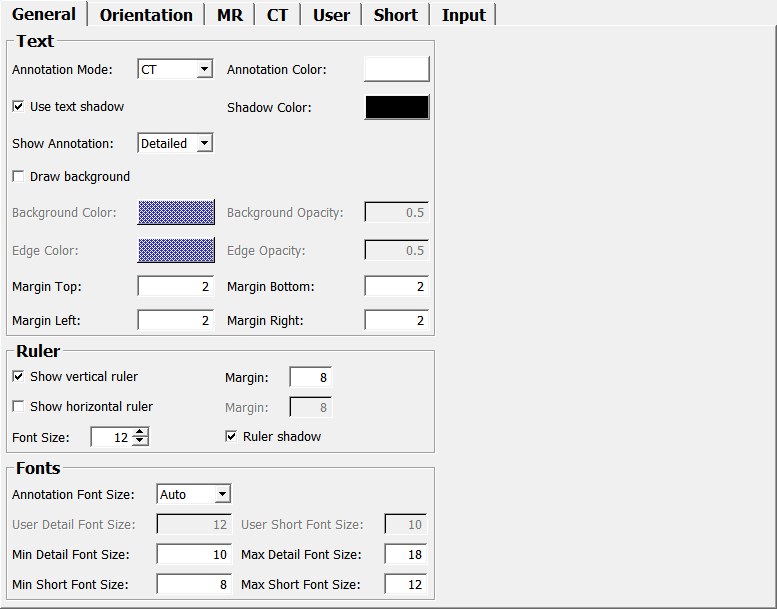Click the vertical ruler Margin field

tap(310, 377)
